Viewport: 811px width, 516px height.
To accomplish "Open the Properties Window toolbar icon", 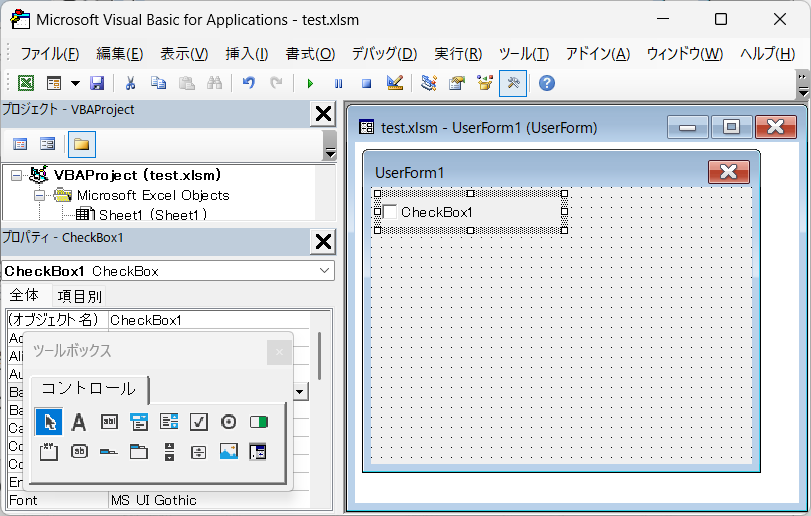I will coord(457,83).
